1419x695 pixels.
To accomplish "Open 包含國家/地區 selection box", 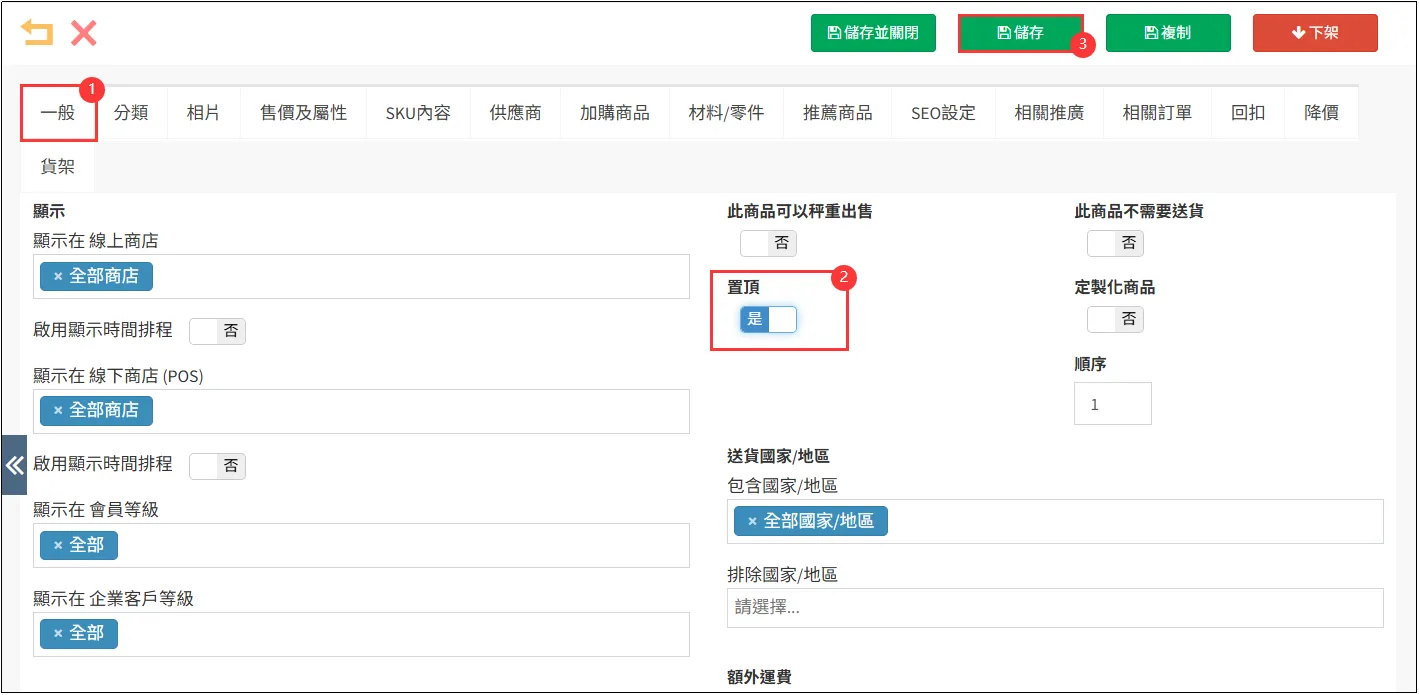I will [x=1130, y=521].
